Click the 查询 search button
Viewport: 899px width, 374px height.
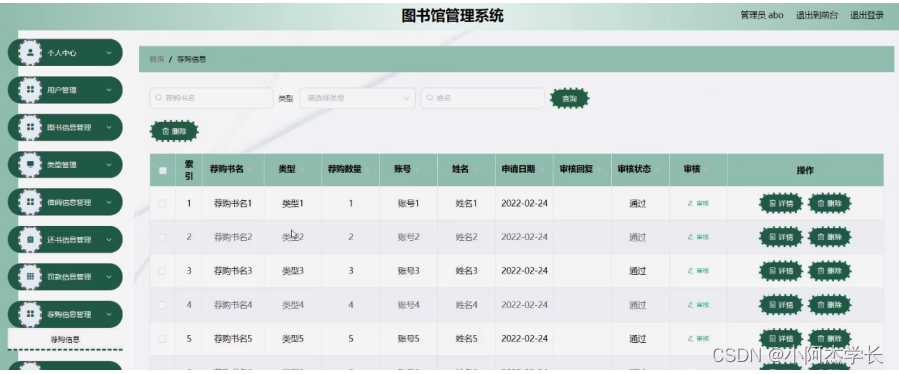point(569,99)
